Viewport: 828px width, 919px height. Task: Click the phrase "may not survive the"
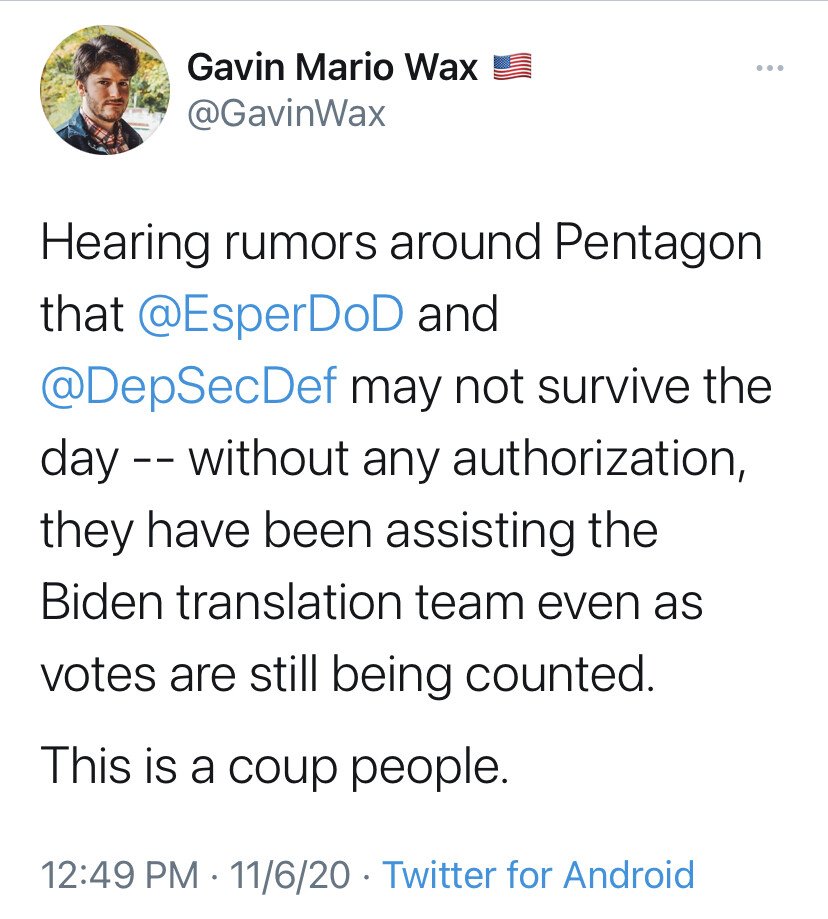click(562, 386)
